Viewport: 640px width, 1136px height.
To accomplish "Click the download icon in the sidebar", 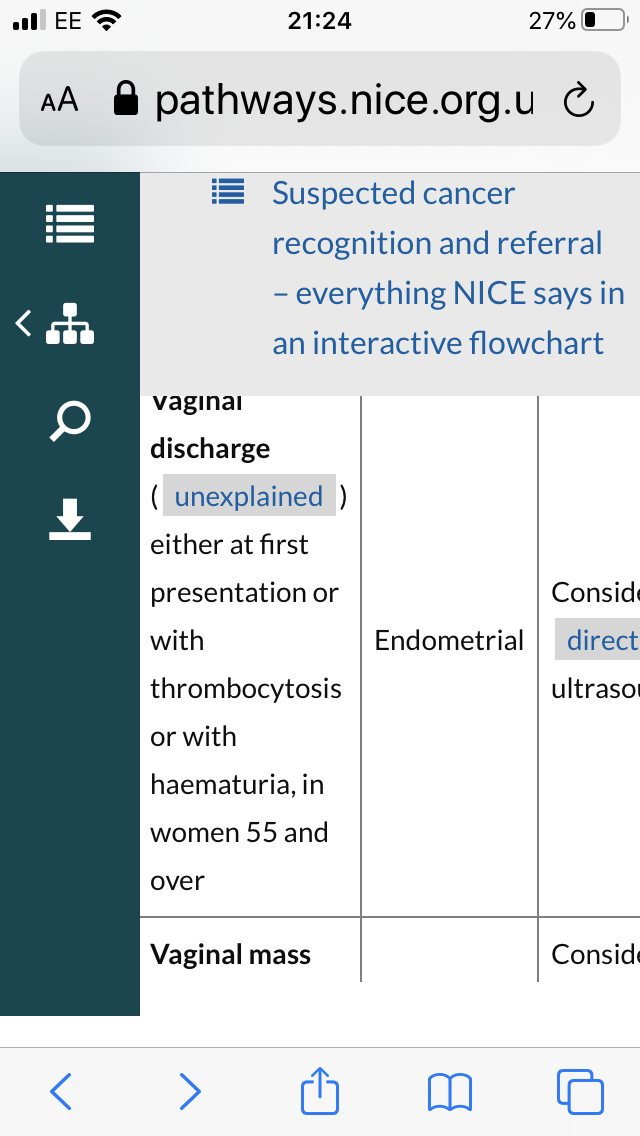I will point(70,519).
